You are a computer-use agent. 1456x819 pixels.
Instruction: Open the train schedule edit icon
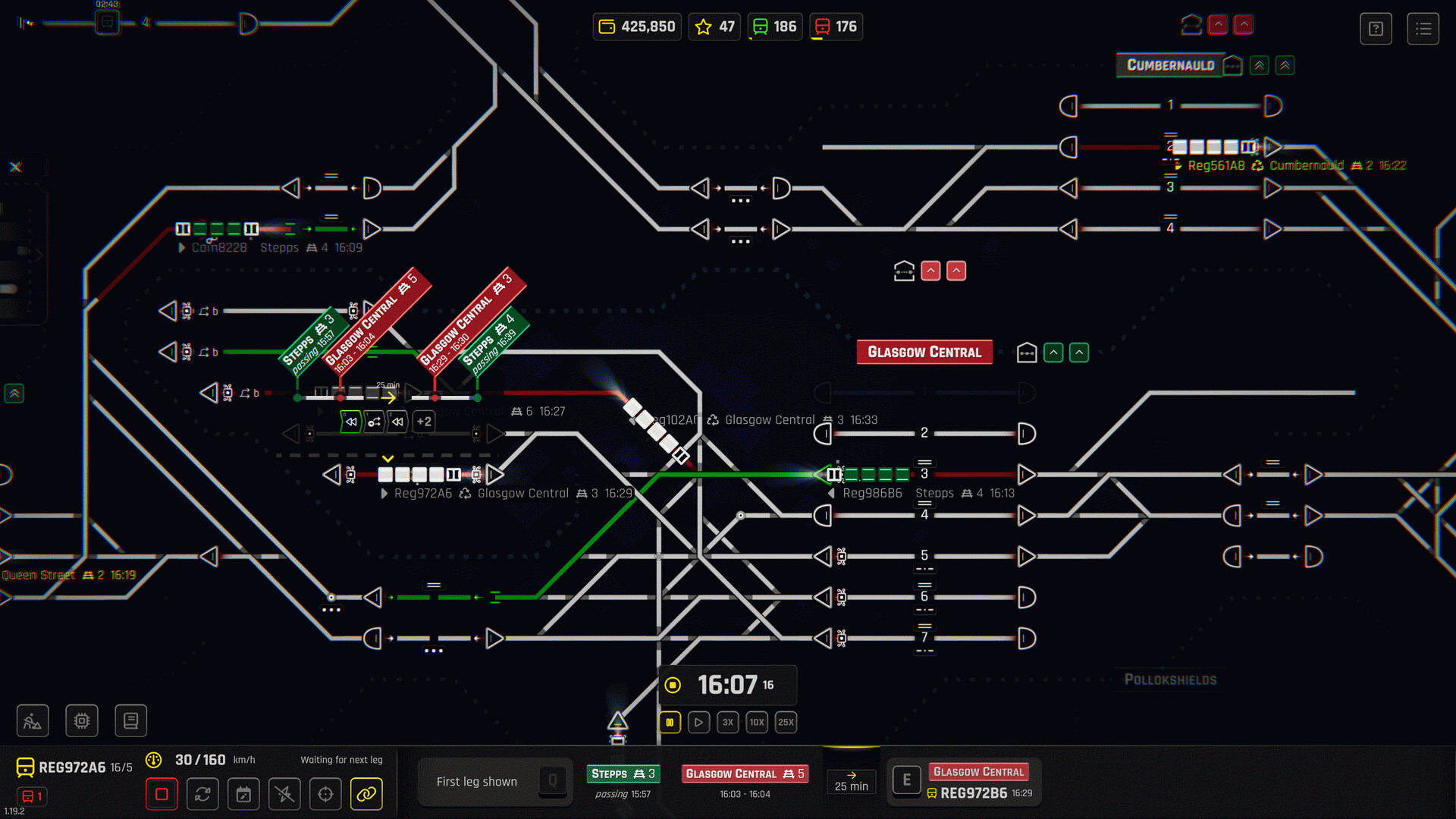point(243,794)
